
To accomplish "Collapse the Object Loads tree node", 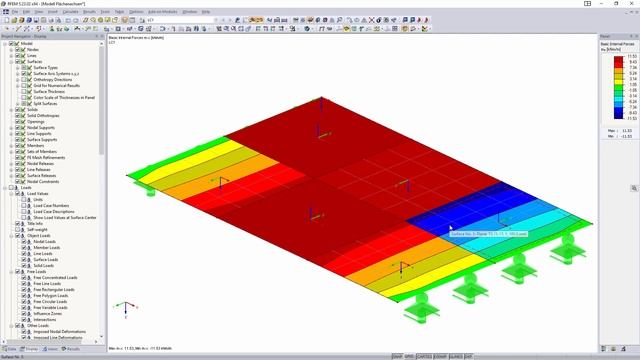I will pos(11,236).
